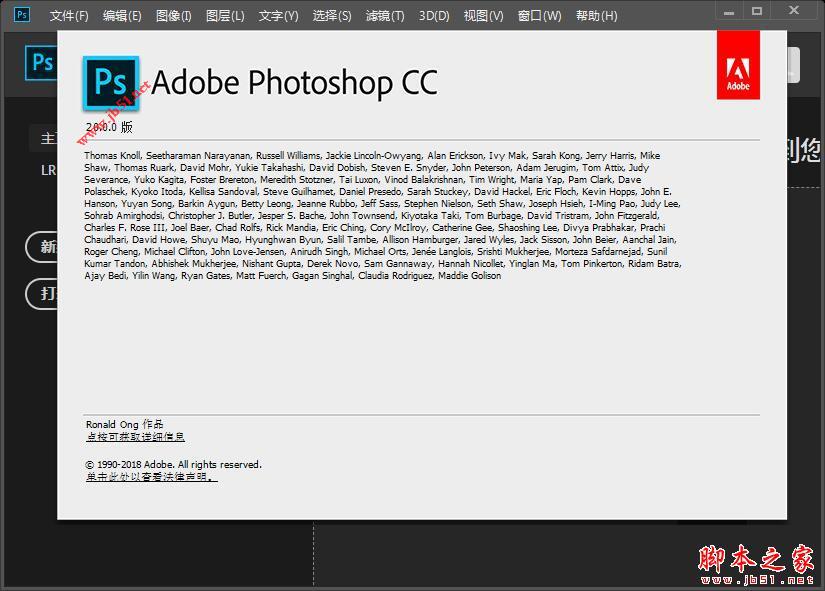Click the Photoshop logo in About dialog
The height and width of the screenshot is (591, 825).
point(111,83)
